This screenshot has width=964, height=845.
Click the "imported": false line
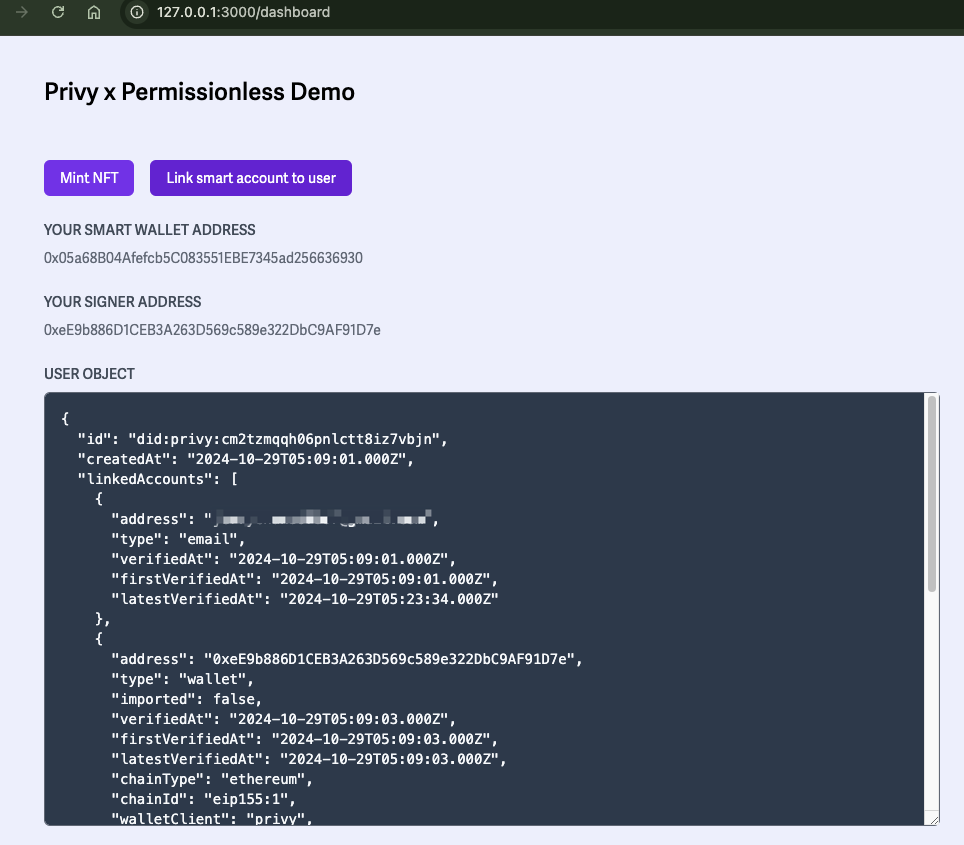[186, 699]
